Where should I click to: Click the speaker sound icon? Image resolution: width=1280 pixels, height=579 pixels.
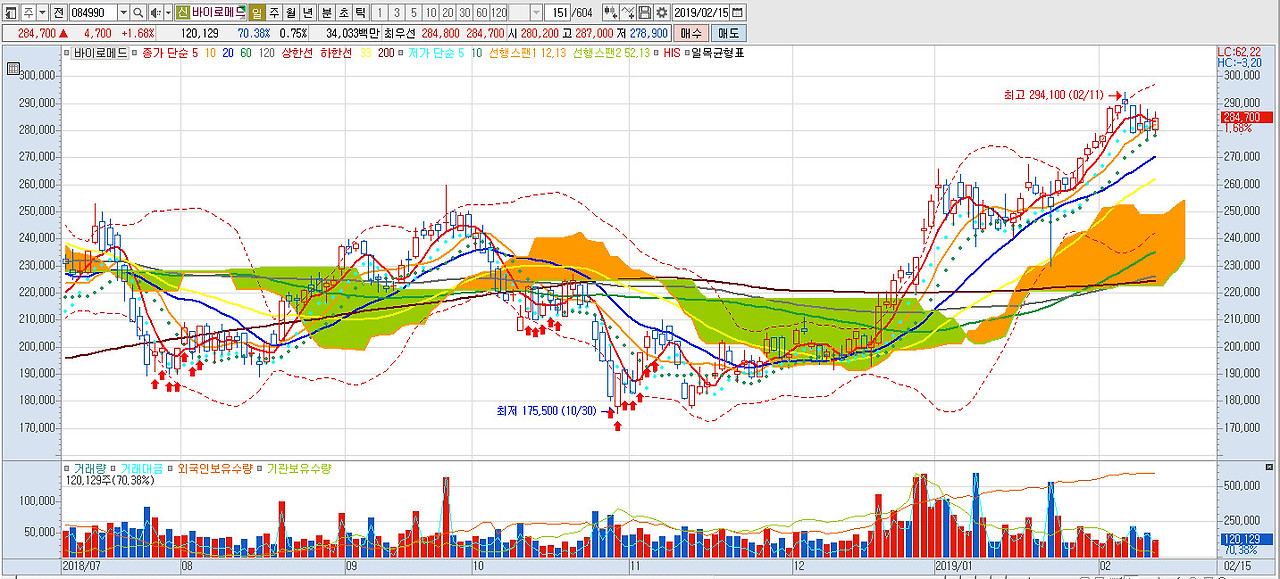pyautogui.click(x=155, y=13)
